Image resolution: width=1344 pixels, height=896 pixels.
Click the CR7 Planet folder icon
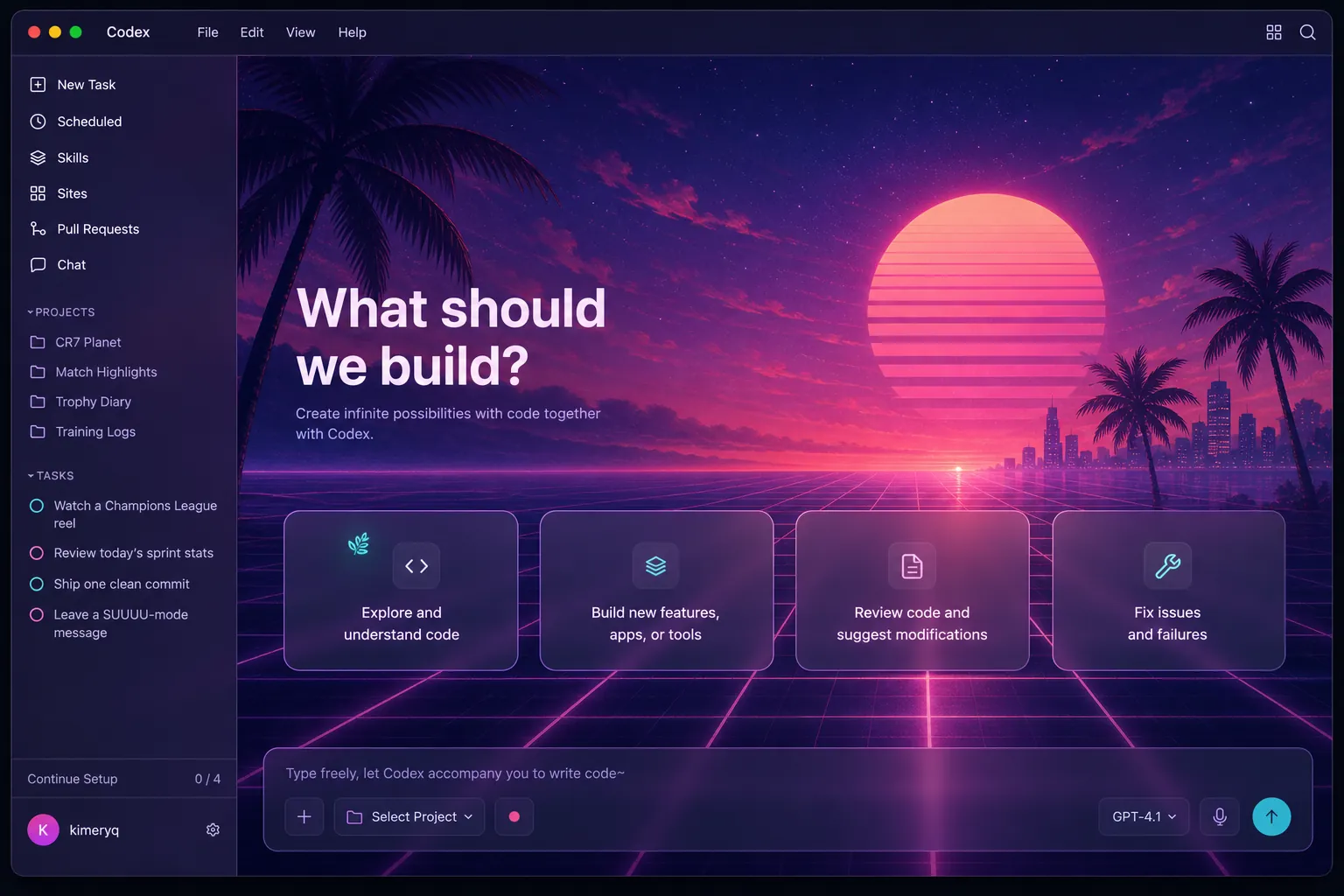[x=38, y=342]
